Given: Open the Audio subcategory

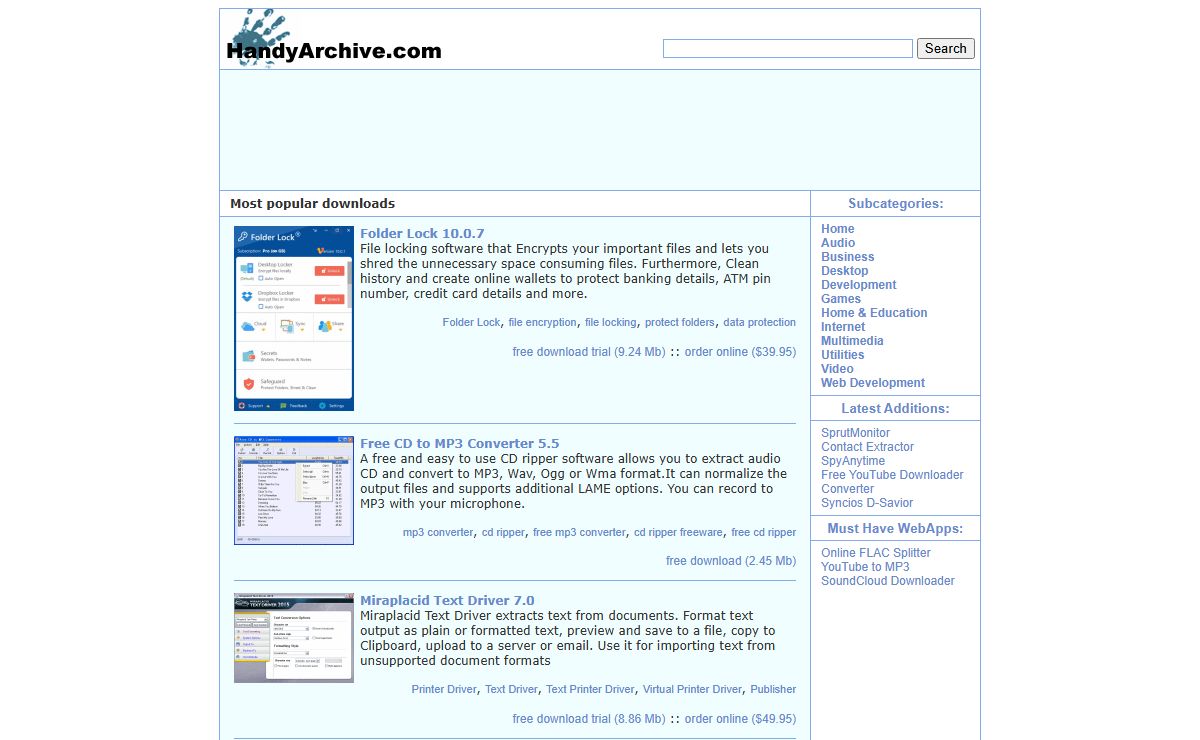Looking at the screenshot, I should [x=838, y=243].
